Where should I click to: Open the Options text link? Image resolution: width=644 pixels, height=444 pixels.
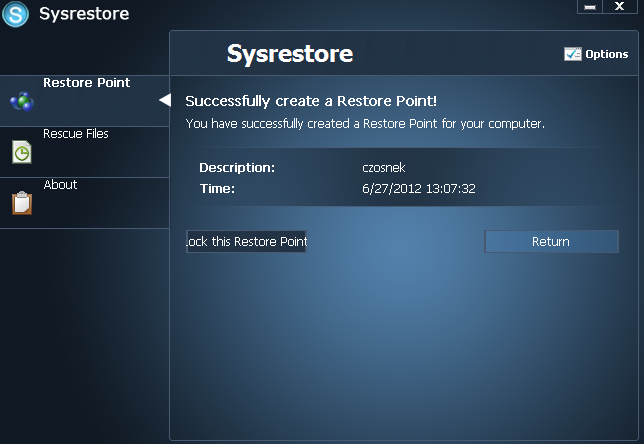606,54
